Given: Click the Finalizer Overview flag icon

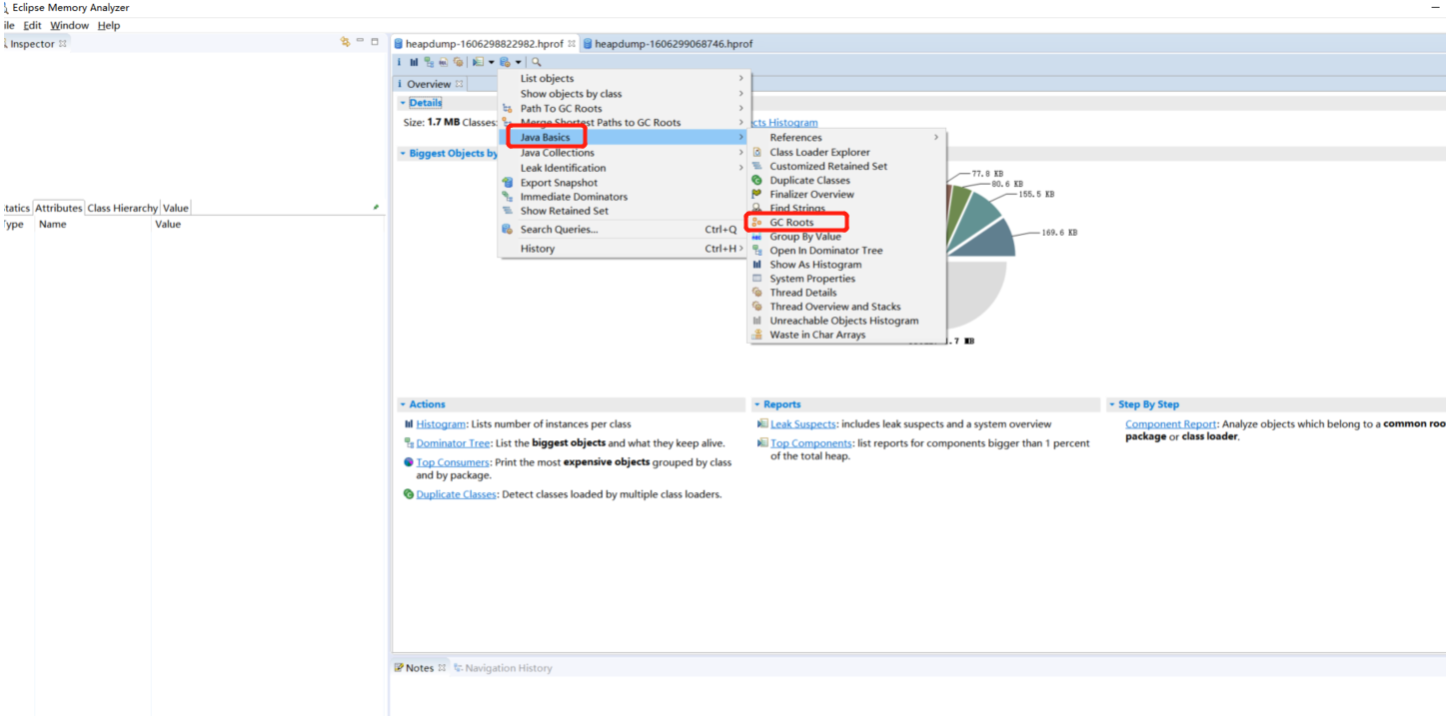Looking at the screenshot, I should click(758, 194).
